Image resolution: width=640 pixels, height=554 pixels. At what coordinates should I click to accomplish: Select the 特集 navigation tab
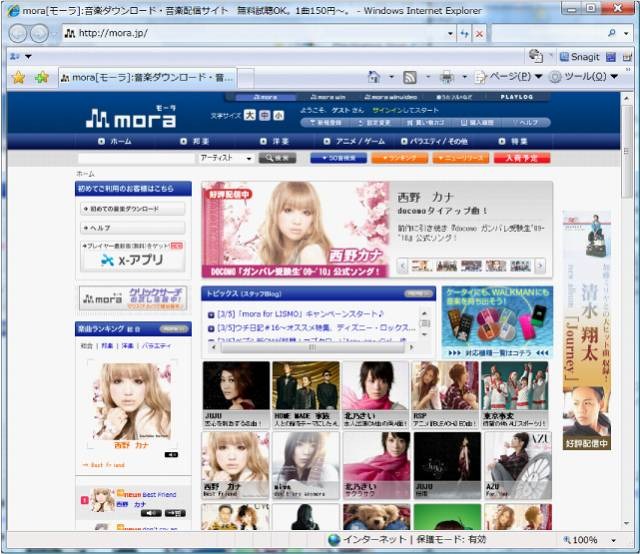[x=513, y=141]
